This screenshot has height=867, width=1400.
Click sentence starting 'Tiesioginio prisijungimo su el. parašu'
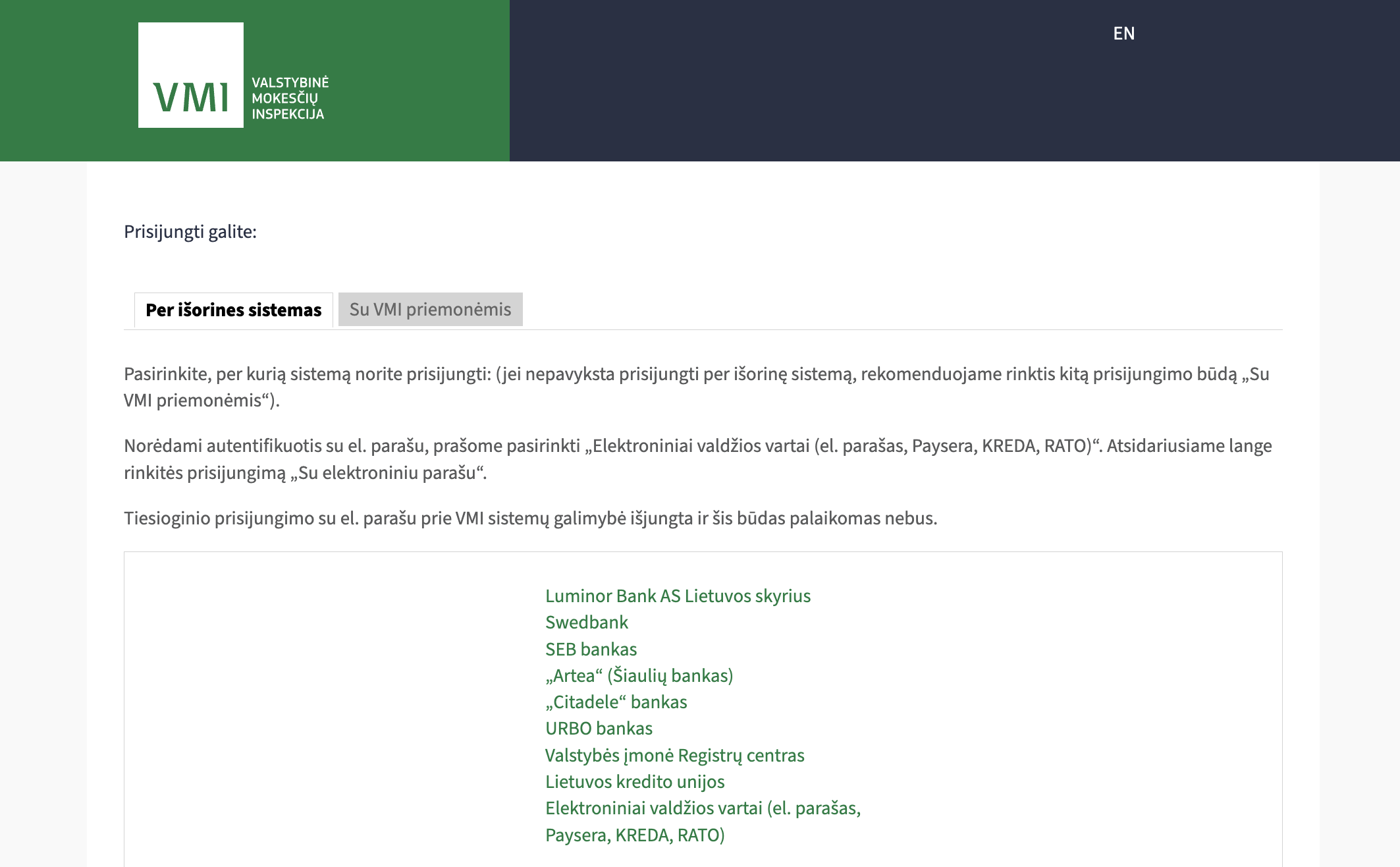tap(530, 518)
